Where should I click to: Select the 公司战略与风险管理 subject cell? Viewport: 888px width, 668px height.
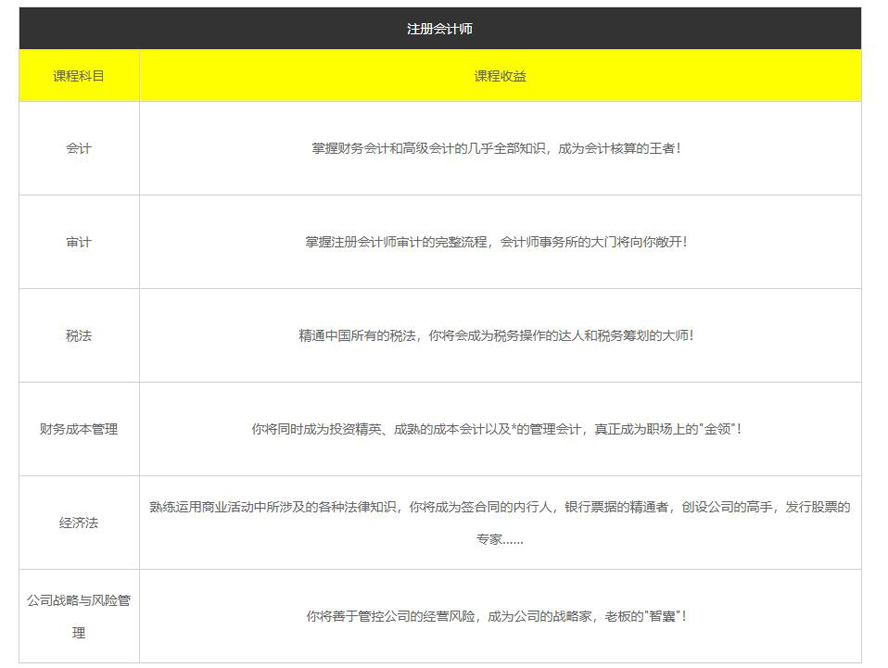[x=79, y=616]
